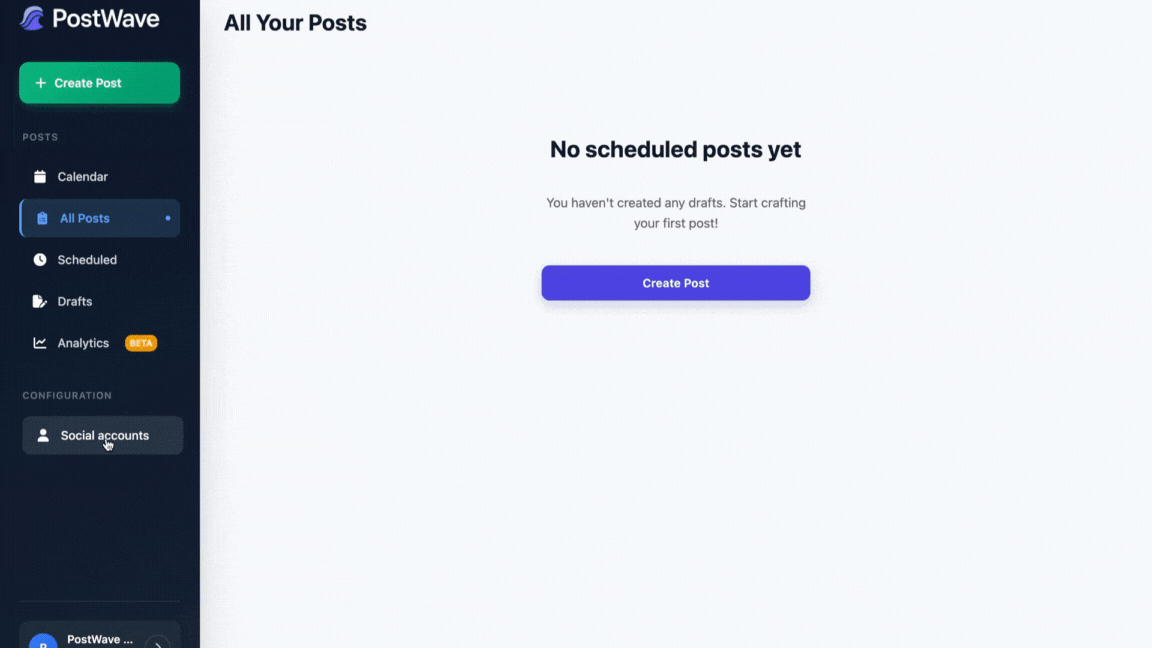Click the plus icon on Create Post
The width and height of the screenshot is (1152, 648).
click(41, 83)
